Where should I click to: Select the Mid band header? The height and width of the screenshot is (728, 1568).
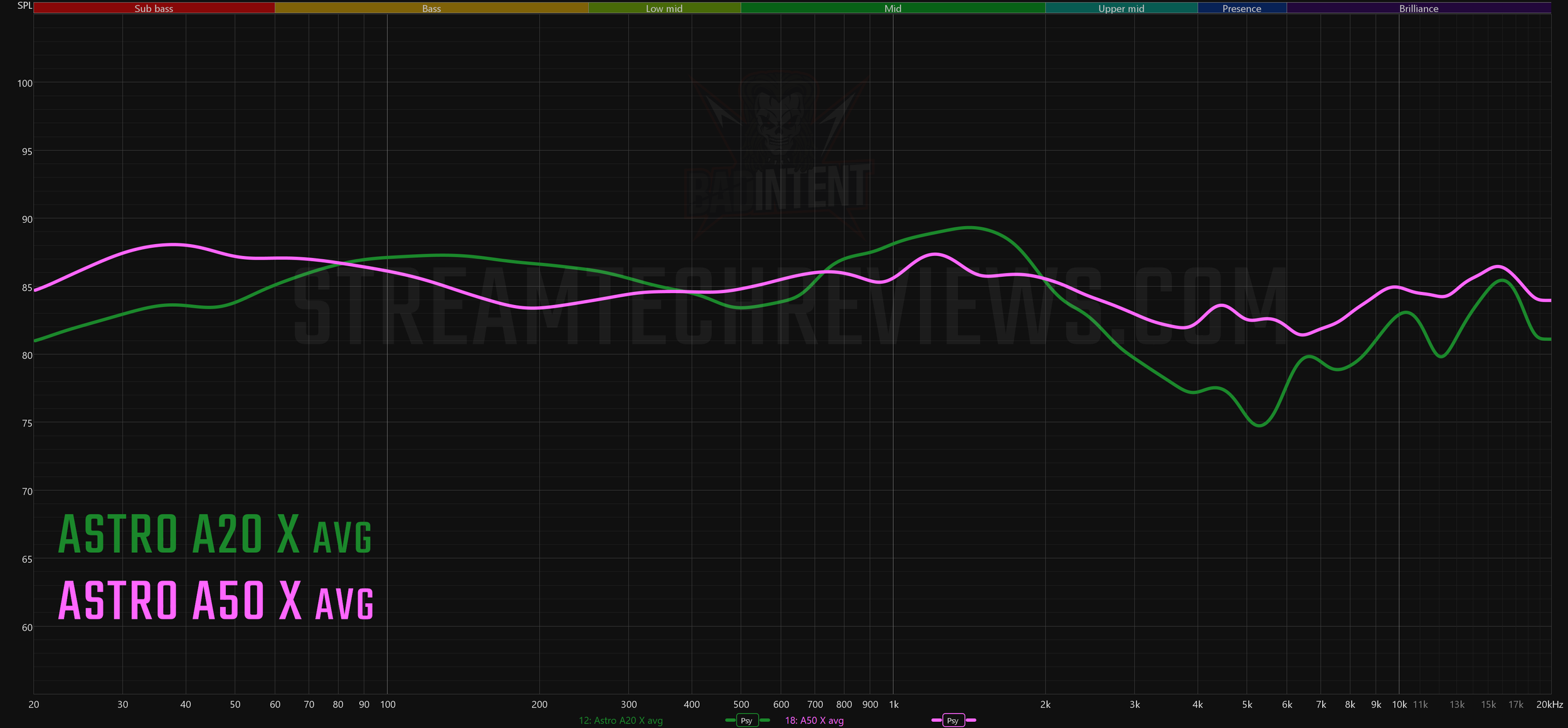tap(893, 8)
